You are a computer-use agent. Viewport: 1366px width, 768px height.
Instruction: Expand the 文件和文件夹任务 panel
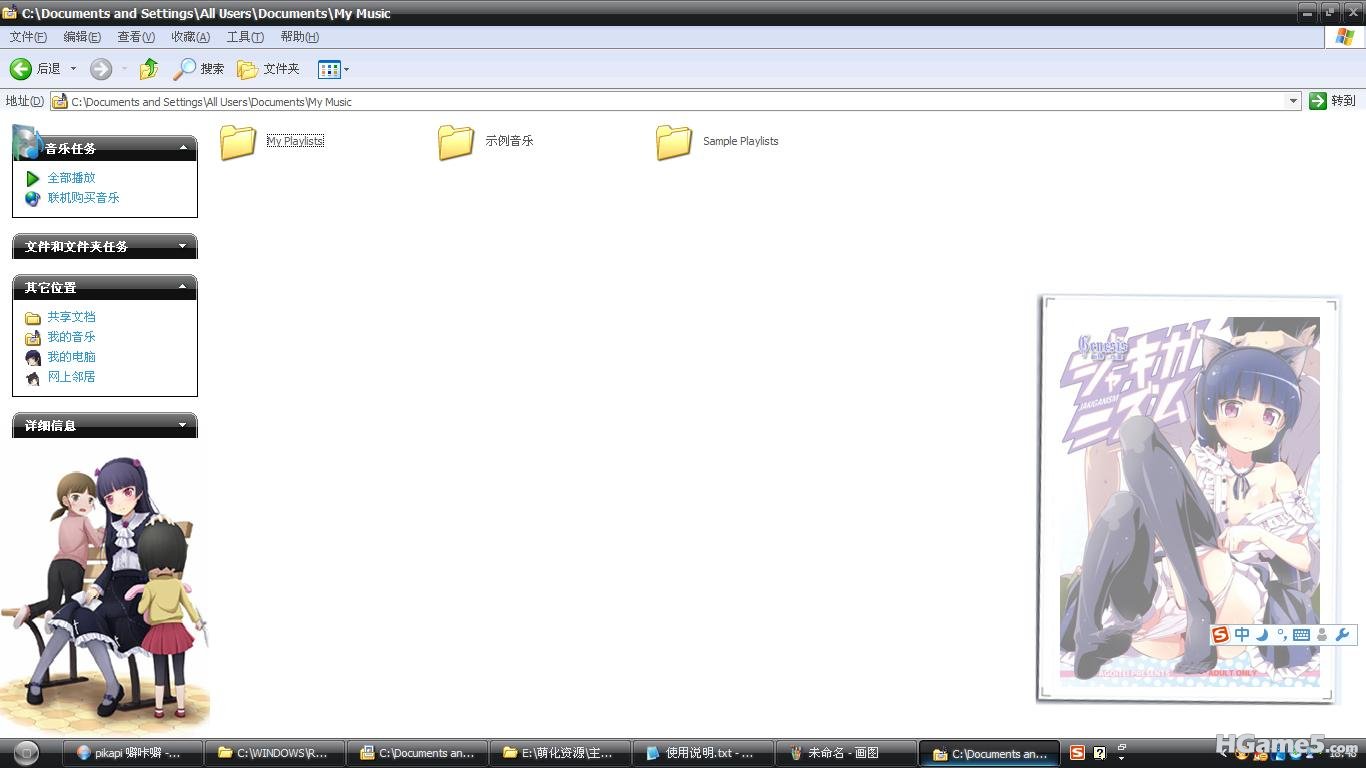pos(183,246)
